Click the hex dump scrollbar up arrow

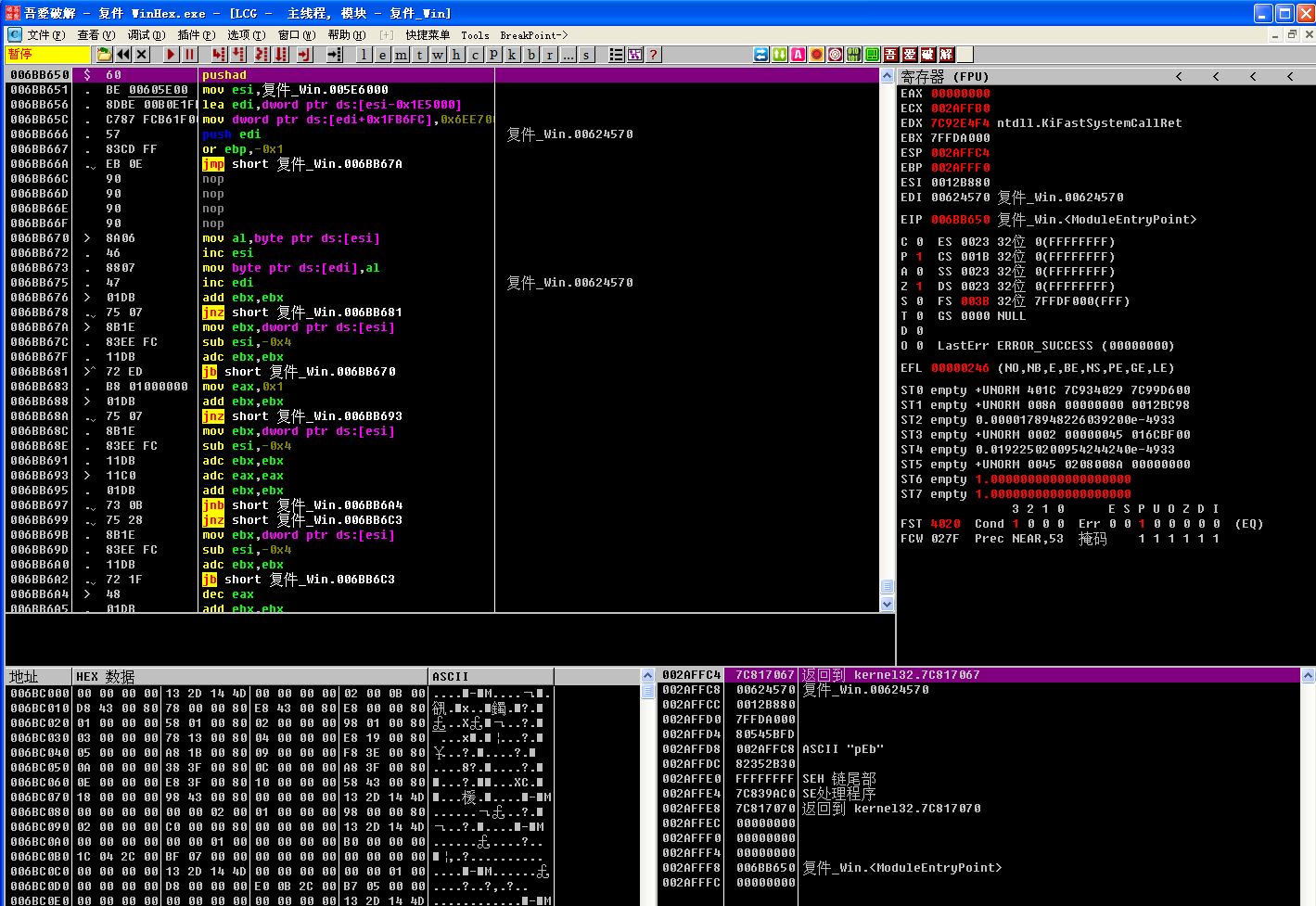pyautogui.click(x=648, y=677)
